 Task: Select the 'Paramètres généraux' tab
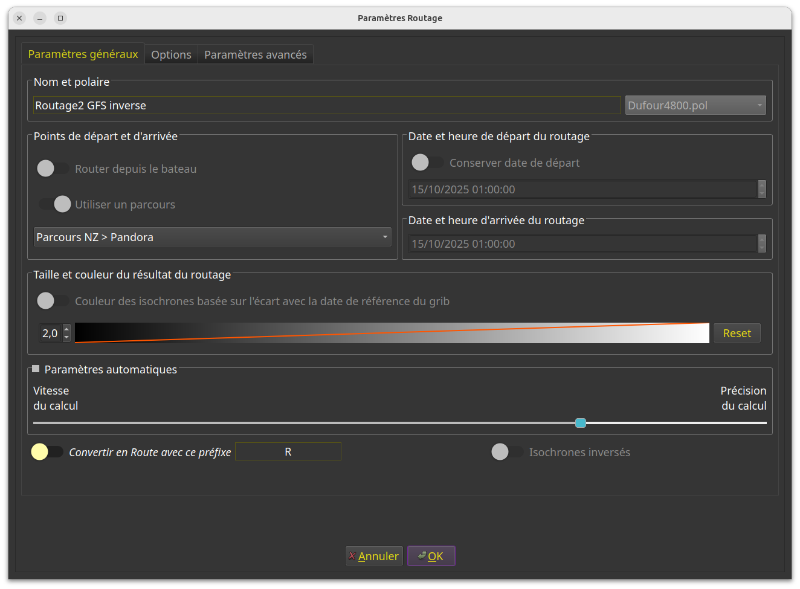pyautogui.click(x=83, y=55)
